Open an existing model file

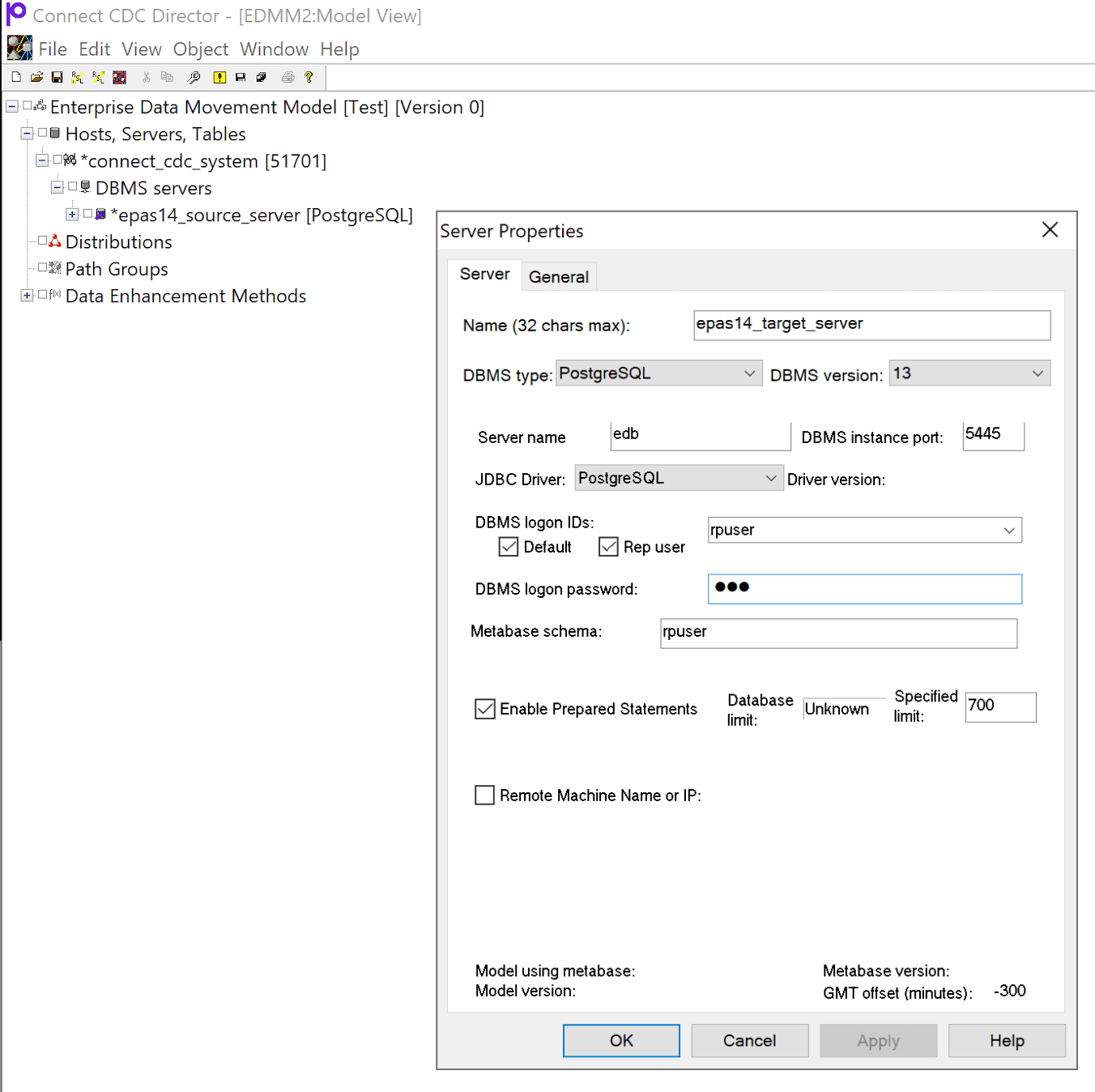[x=36, y=77]
